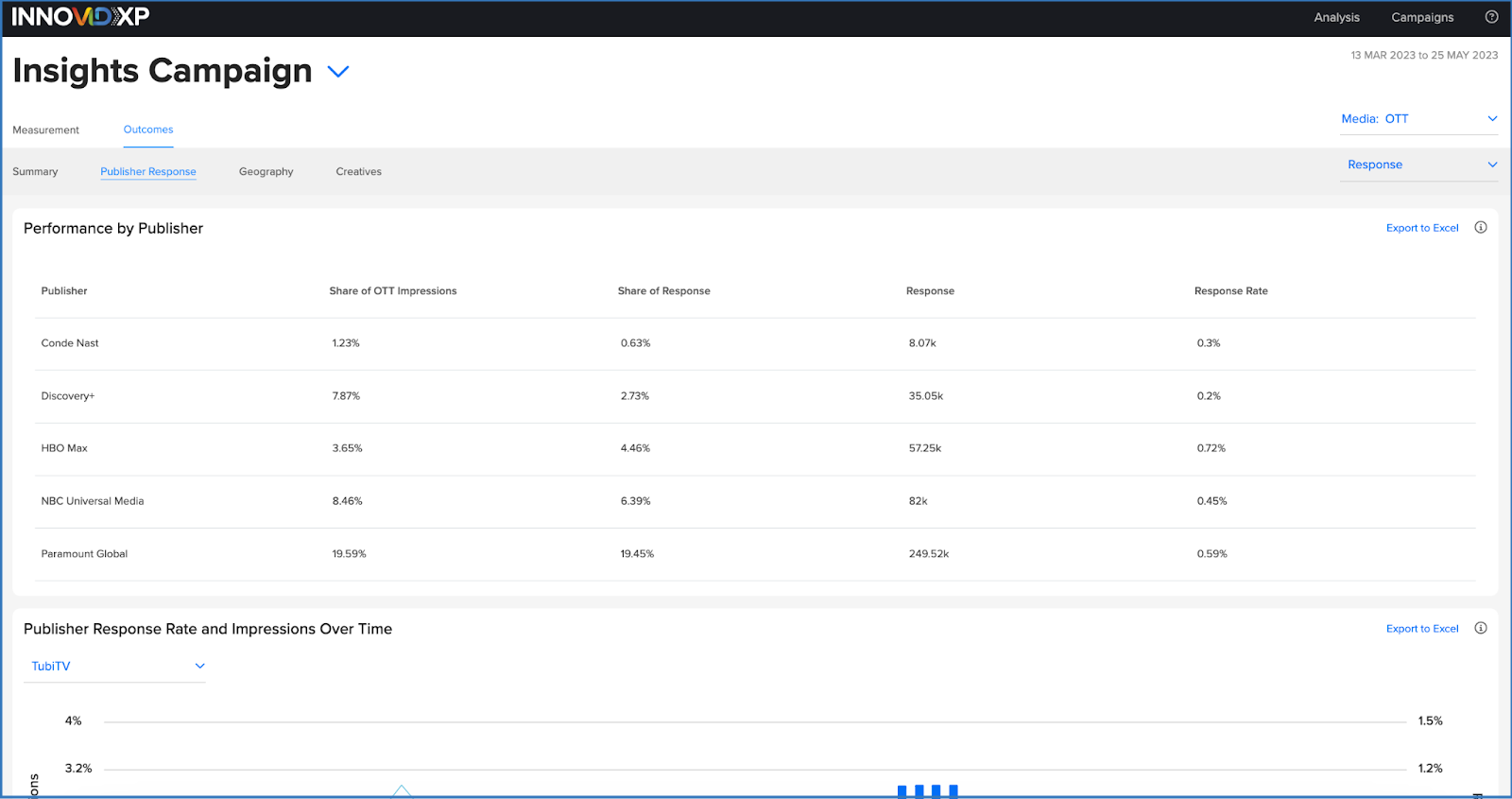Viewport: 1512px width, 799px height.
Task: Click the date range 13 MAR 2023 to 25 MAY 2023
Action: (1424, 55)
